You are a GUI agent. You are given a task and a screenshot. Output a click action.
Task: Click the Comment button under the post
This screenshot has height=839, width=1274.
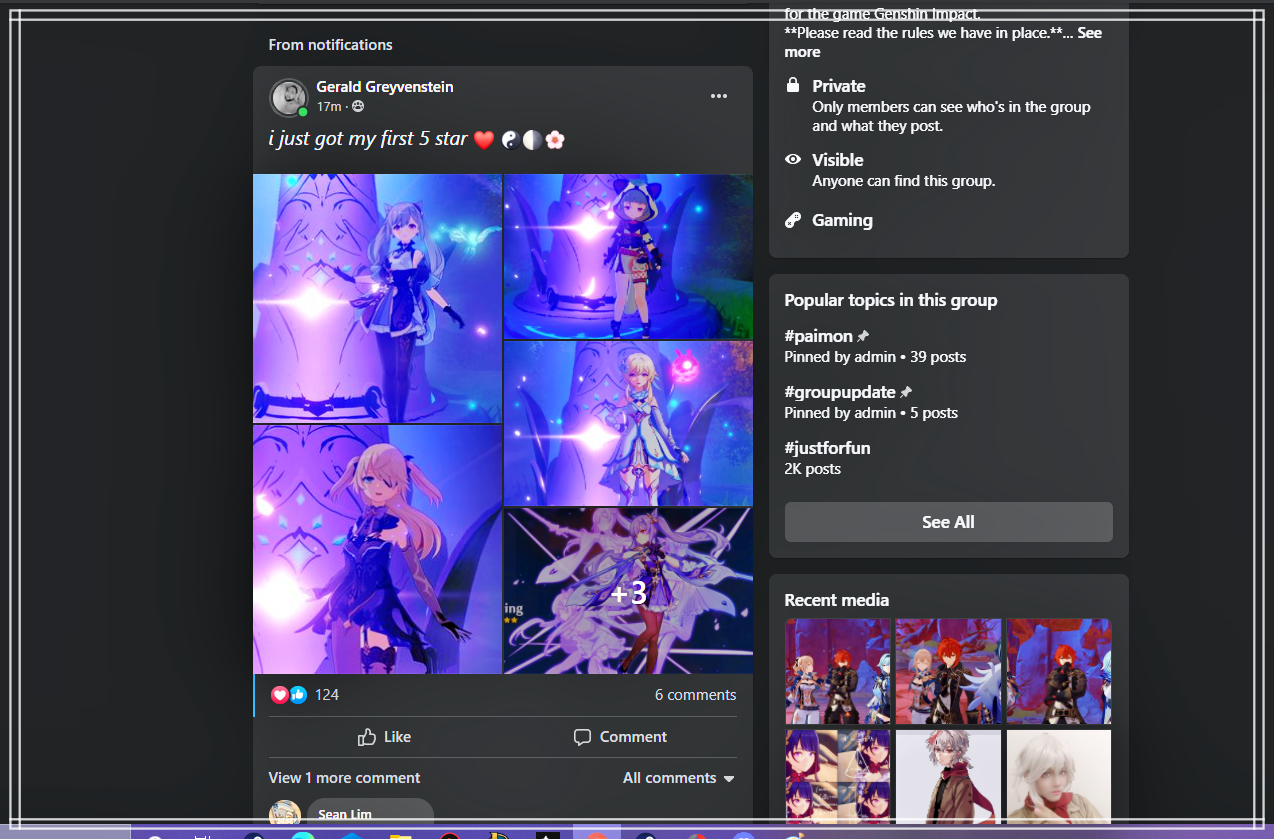point(620,737)
